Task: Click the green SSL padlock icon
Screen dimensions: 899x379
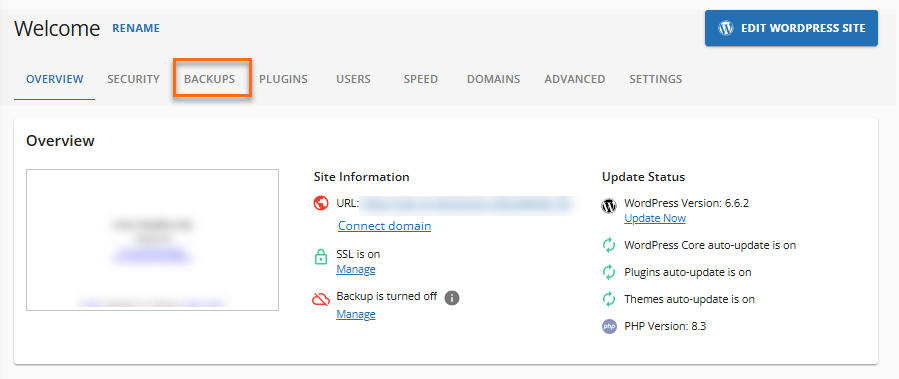Action: [321, 257]
